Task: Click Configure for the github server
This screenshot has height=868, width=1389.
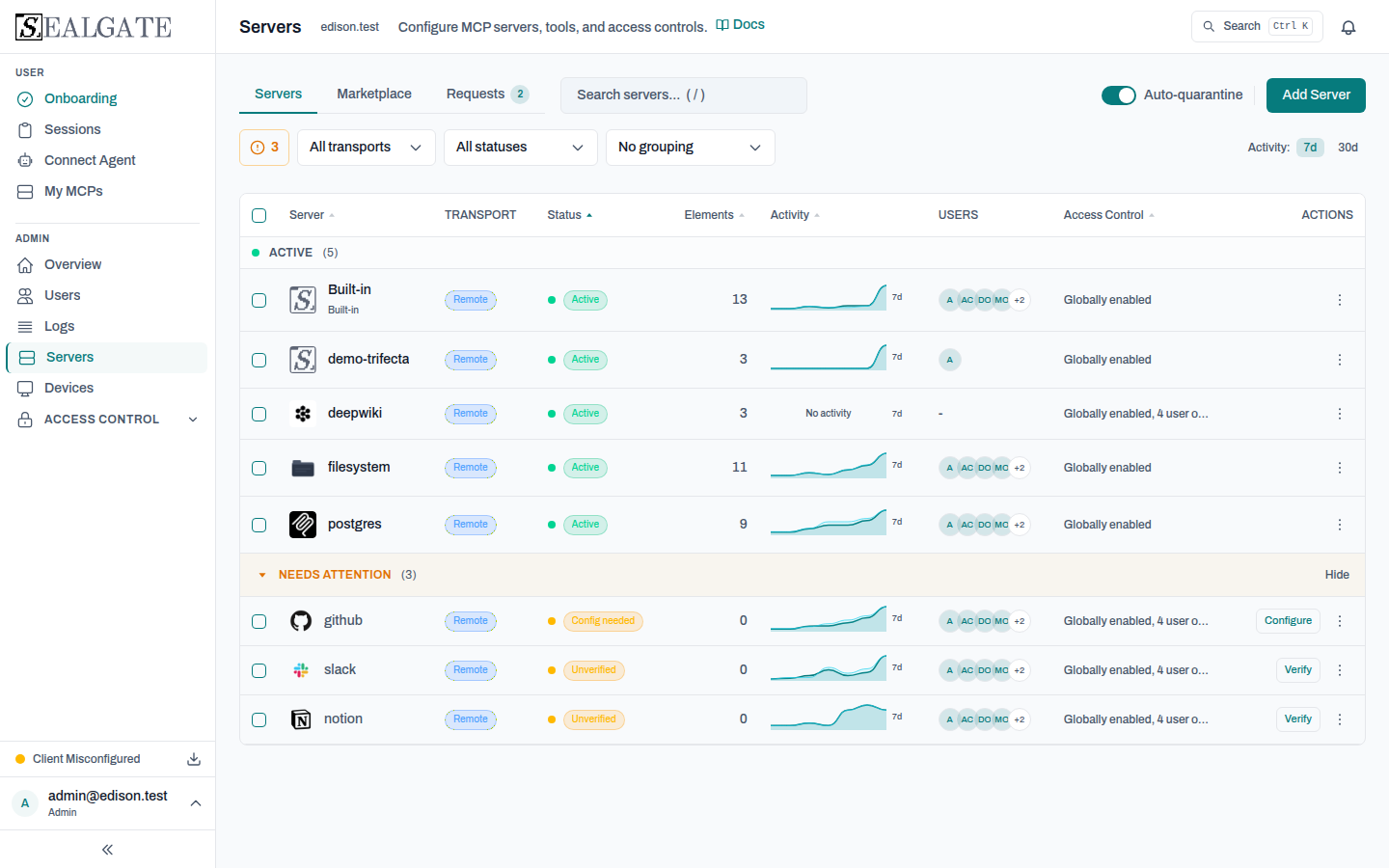Action: pyautogui.click(x=1288, y=621)
